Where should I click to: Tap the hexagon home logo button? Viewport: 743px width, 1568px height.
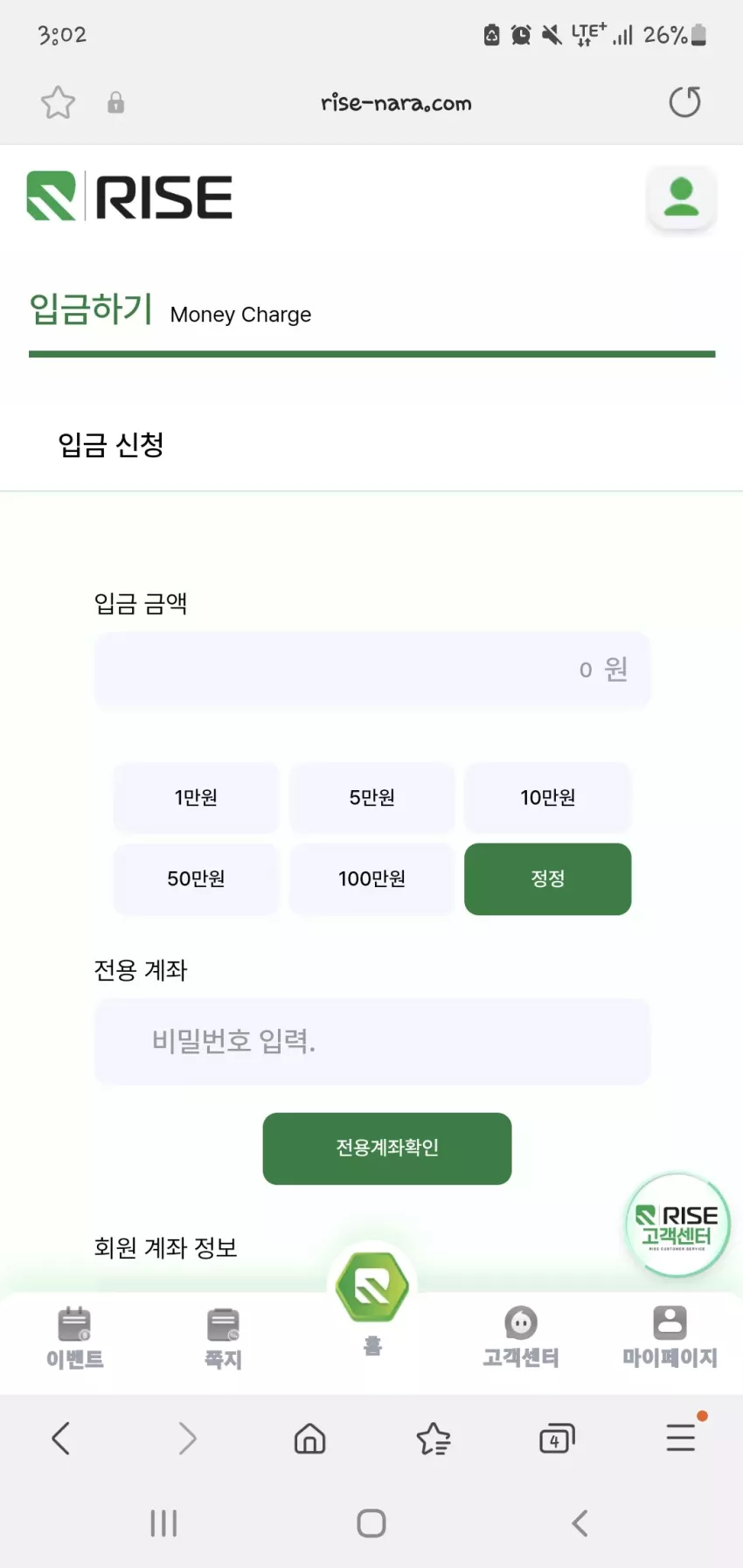tap(372, 1287)
